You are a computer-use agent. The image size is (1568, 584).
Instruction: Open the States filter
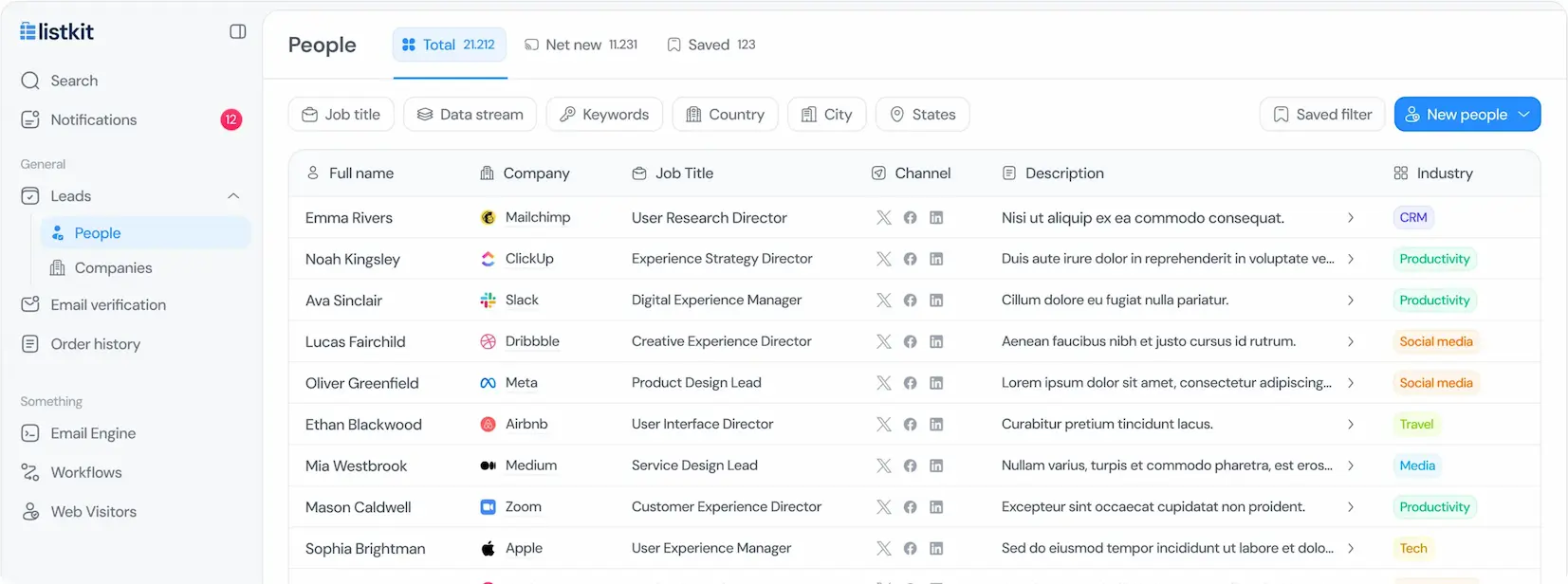click(923, 115)
